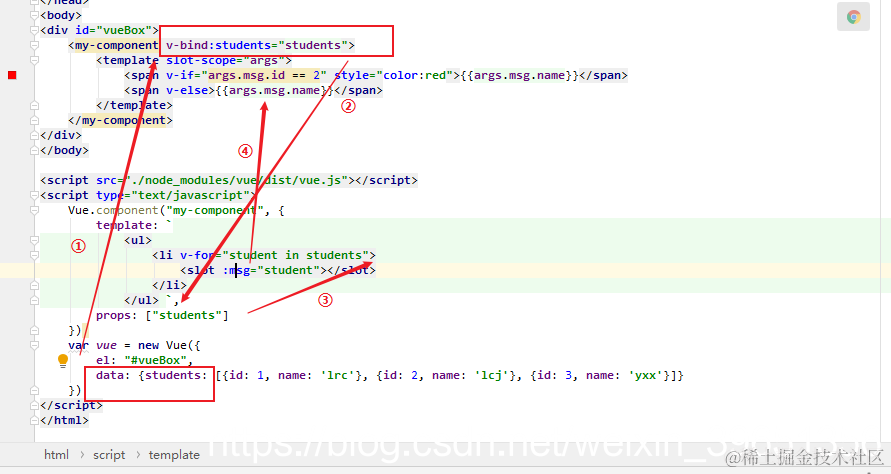Screen dimensions: 891x474
Task: Click the closing </body> tag text
Action: (x=64, y=150)
